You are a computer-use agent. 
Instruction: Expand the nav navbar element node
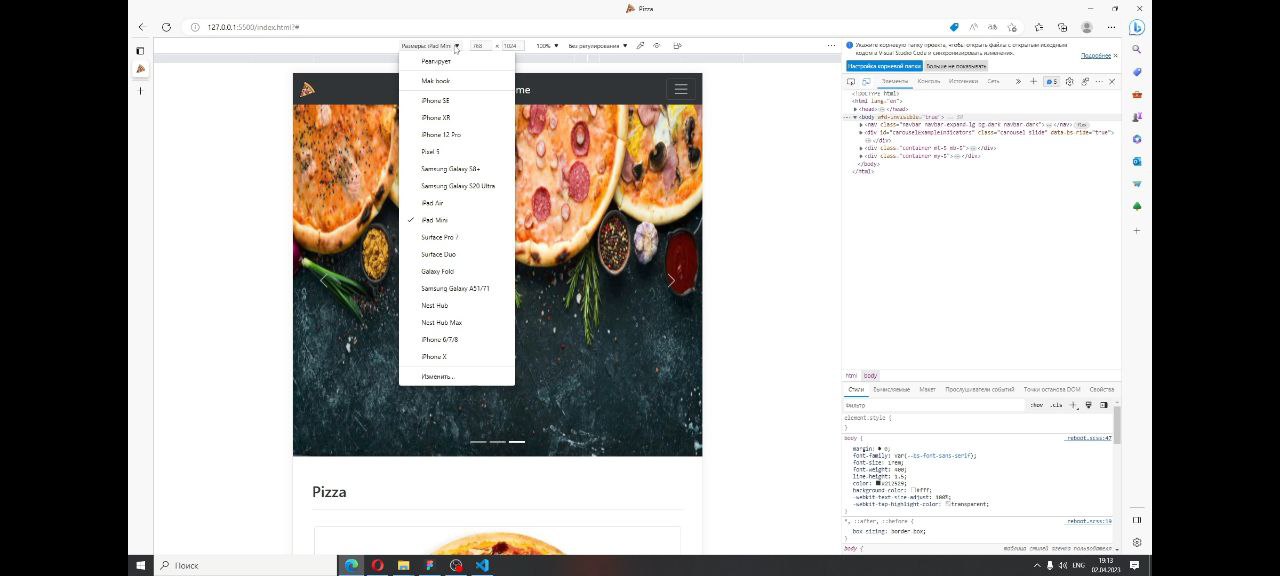pyautogui.click(x=861, y=124)
